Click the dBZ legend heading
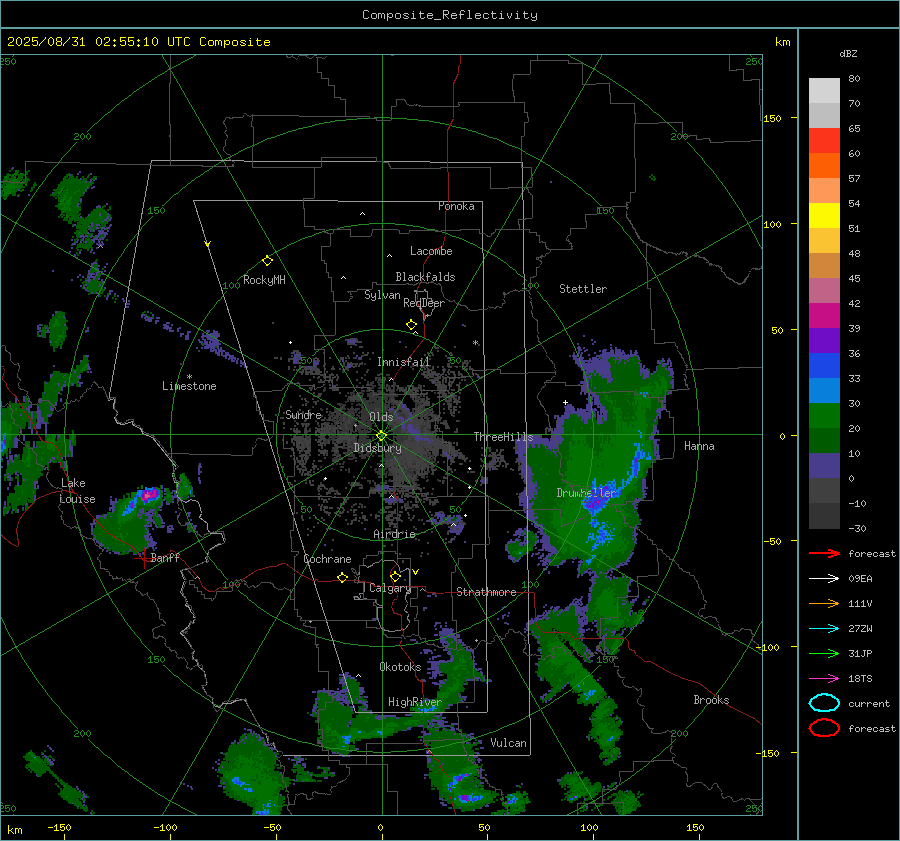The height and width of the screenshot is (841, 900). pos(848,53)
